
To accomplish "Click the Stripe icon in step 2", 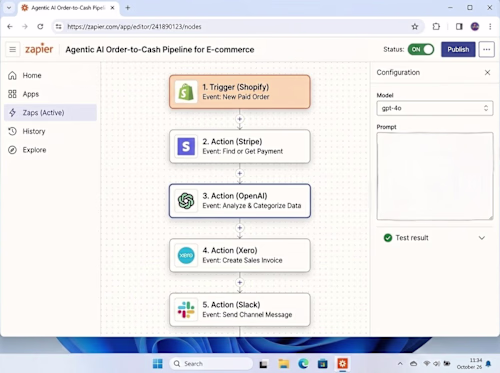I will pyautogui.click(x=186, y=146).
